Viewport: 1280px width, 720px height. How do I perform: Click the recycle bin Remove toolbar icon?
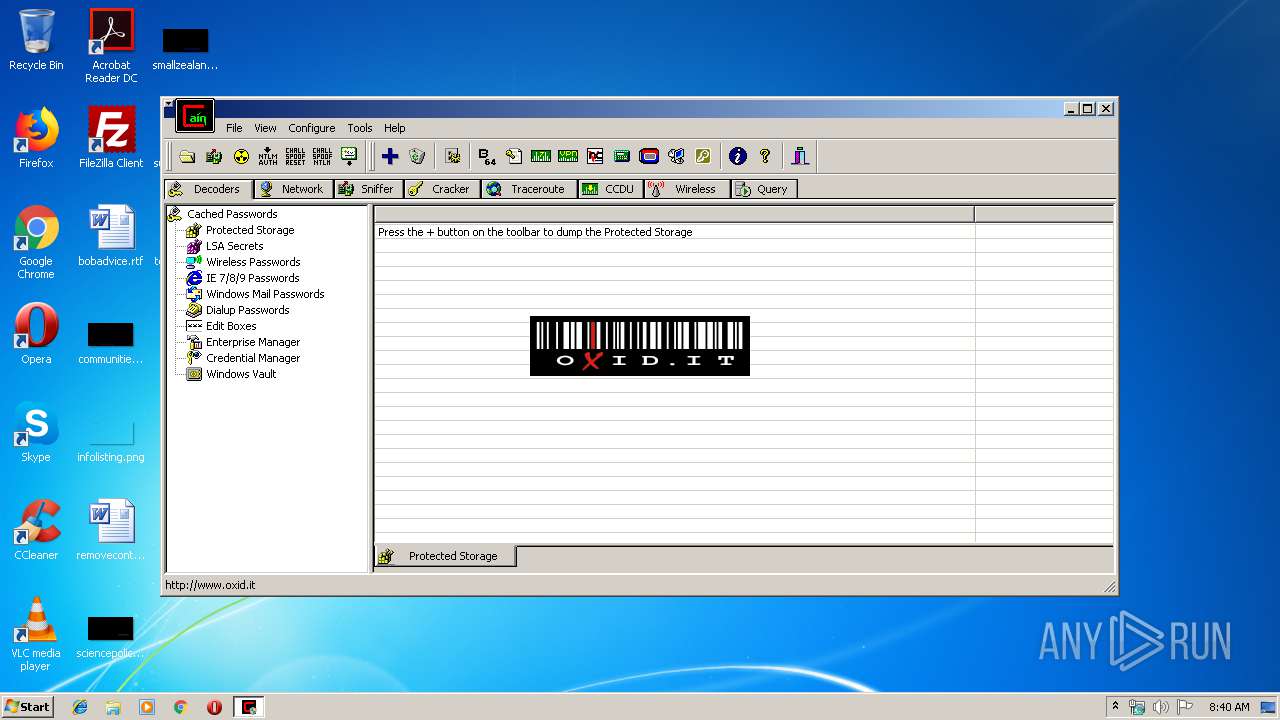(x=417, y=156)
